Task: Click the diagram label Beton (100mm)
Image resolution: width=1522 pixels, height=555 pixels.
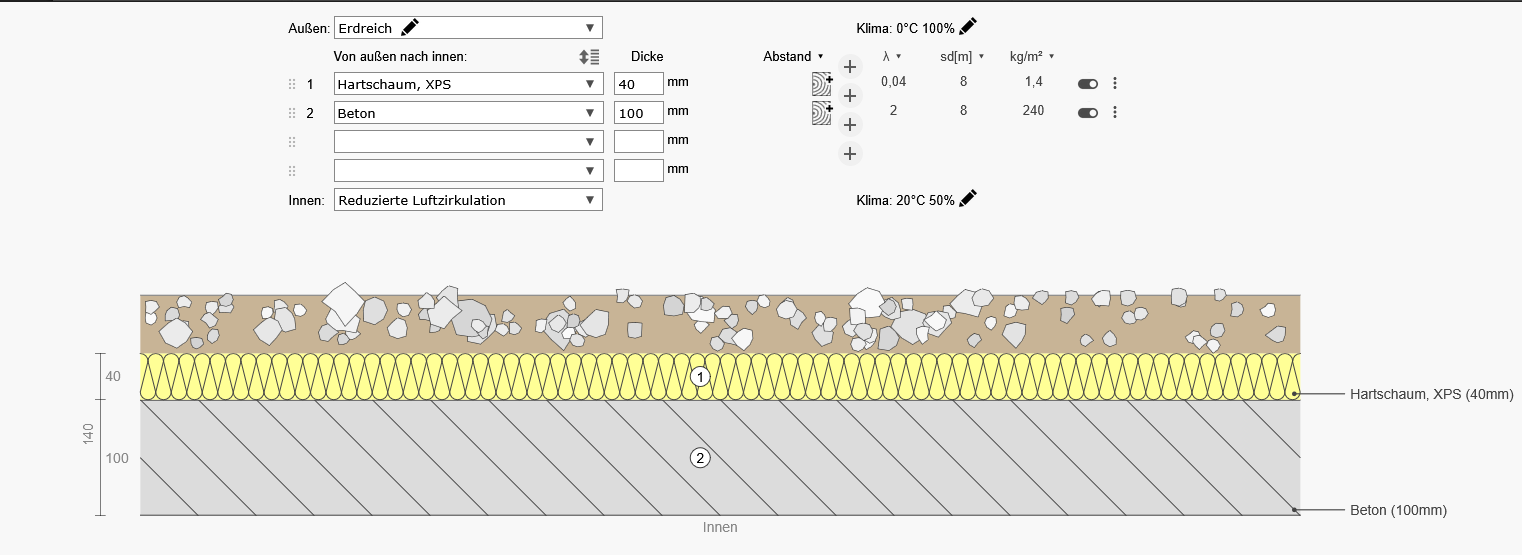Action: click(1398, 510)
